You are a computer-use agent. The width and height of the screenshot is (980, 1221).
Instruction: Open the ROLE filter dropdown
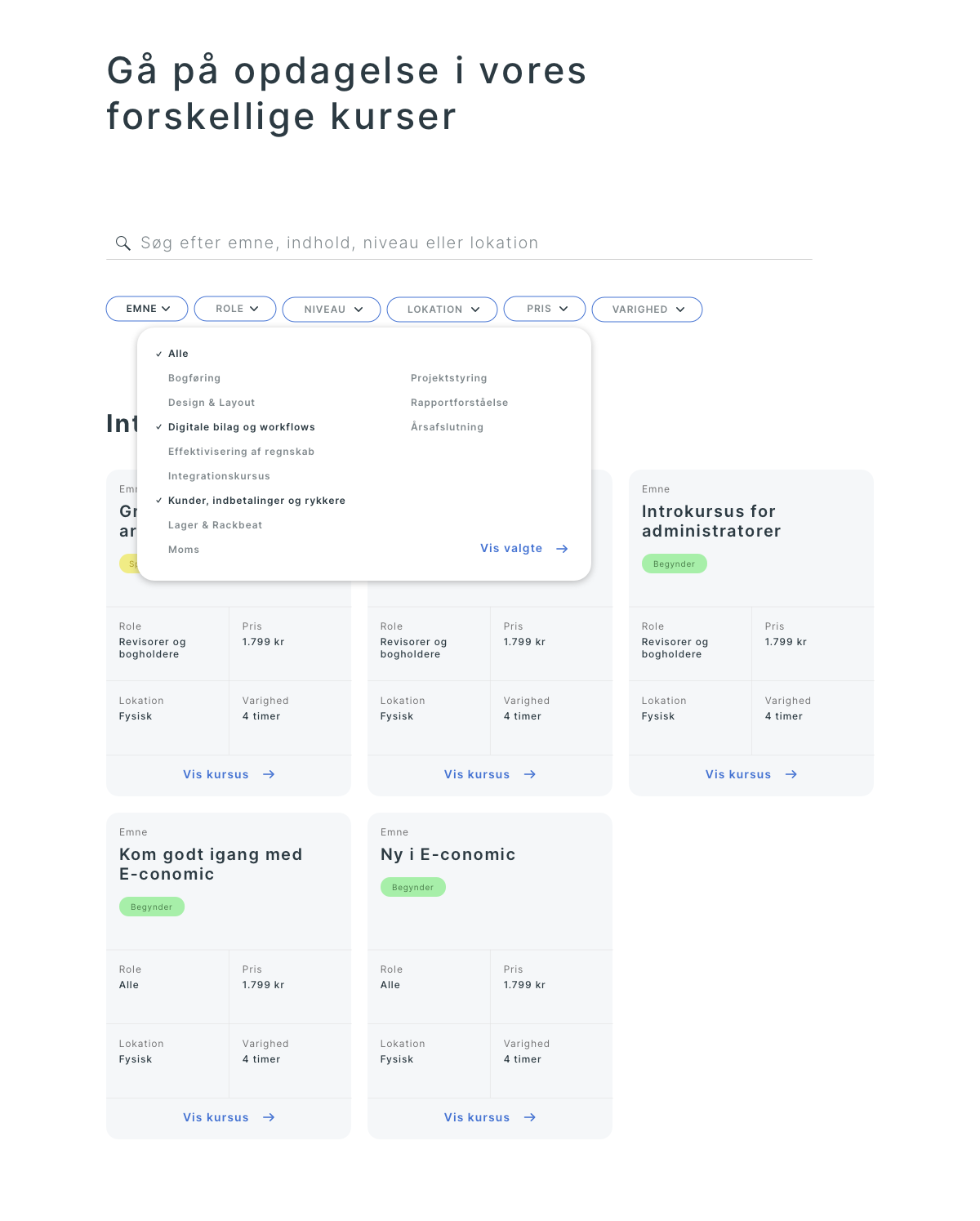coord(235,309)
